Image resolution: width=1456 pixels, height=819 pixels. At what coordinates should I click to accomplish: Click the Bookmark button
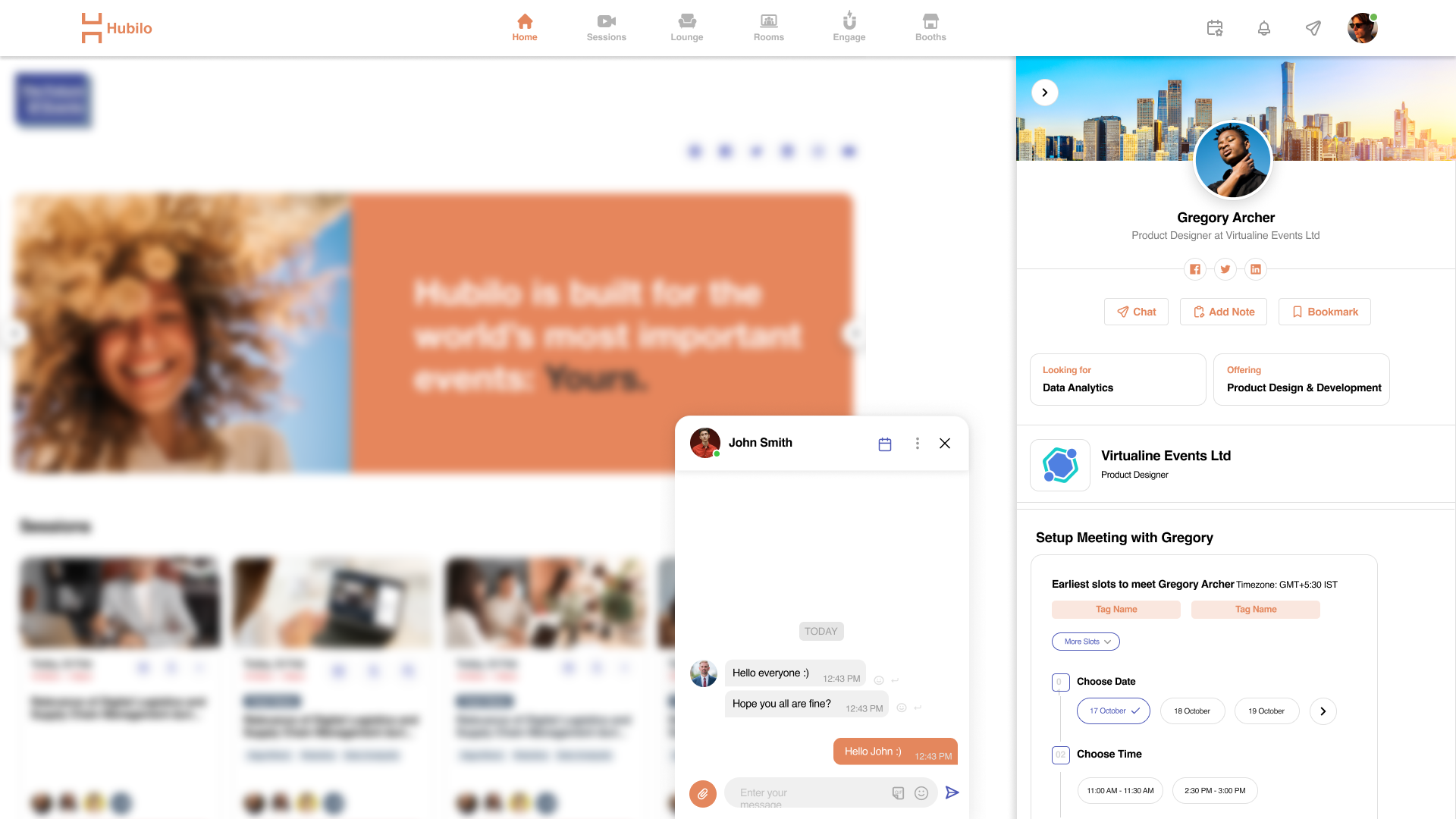coord(1325,312)
